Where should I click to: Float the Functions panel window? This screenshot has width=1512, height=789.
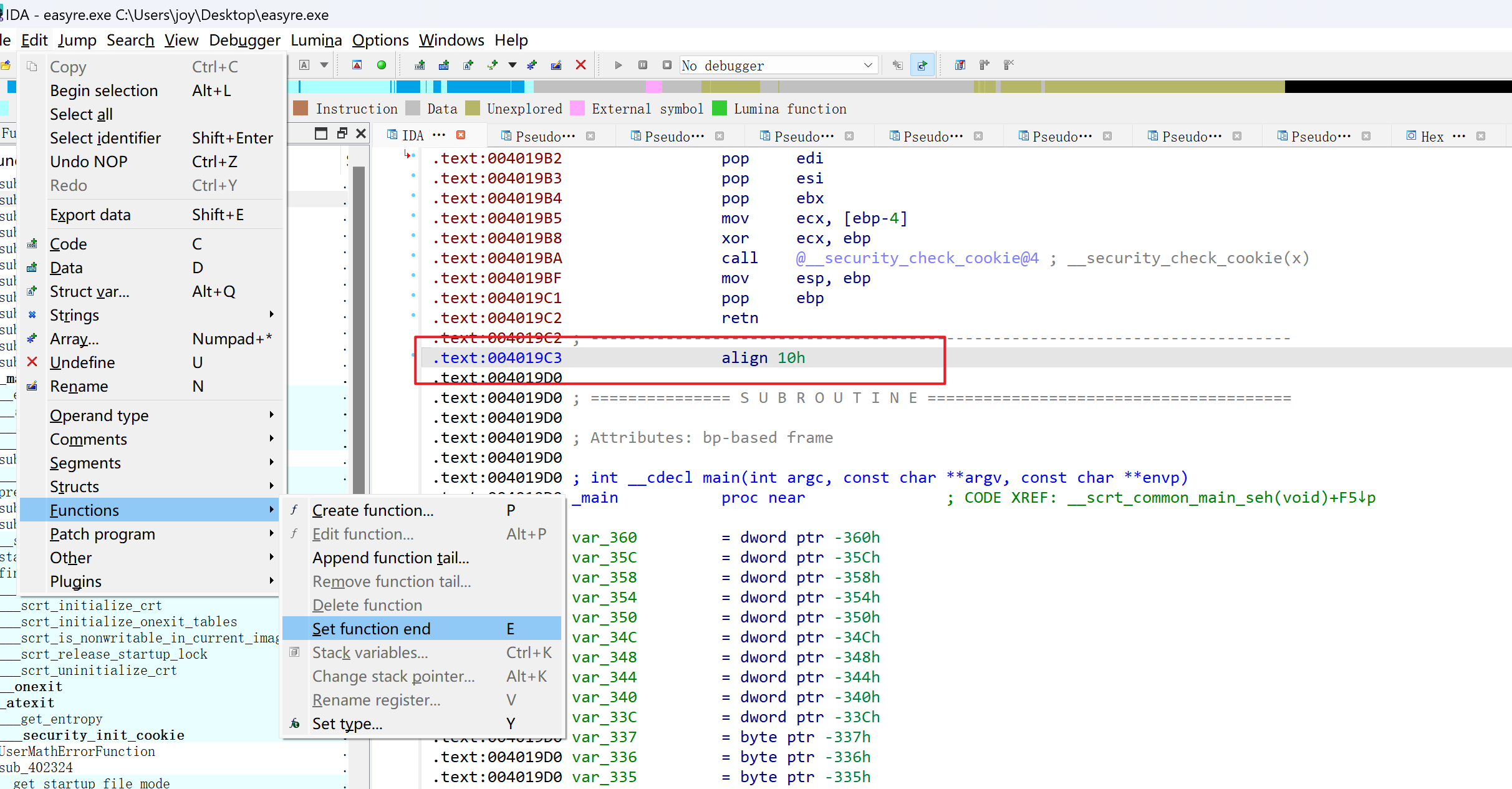click(321, 133)
